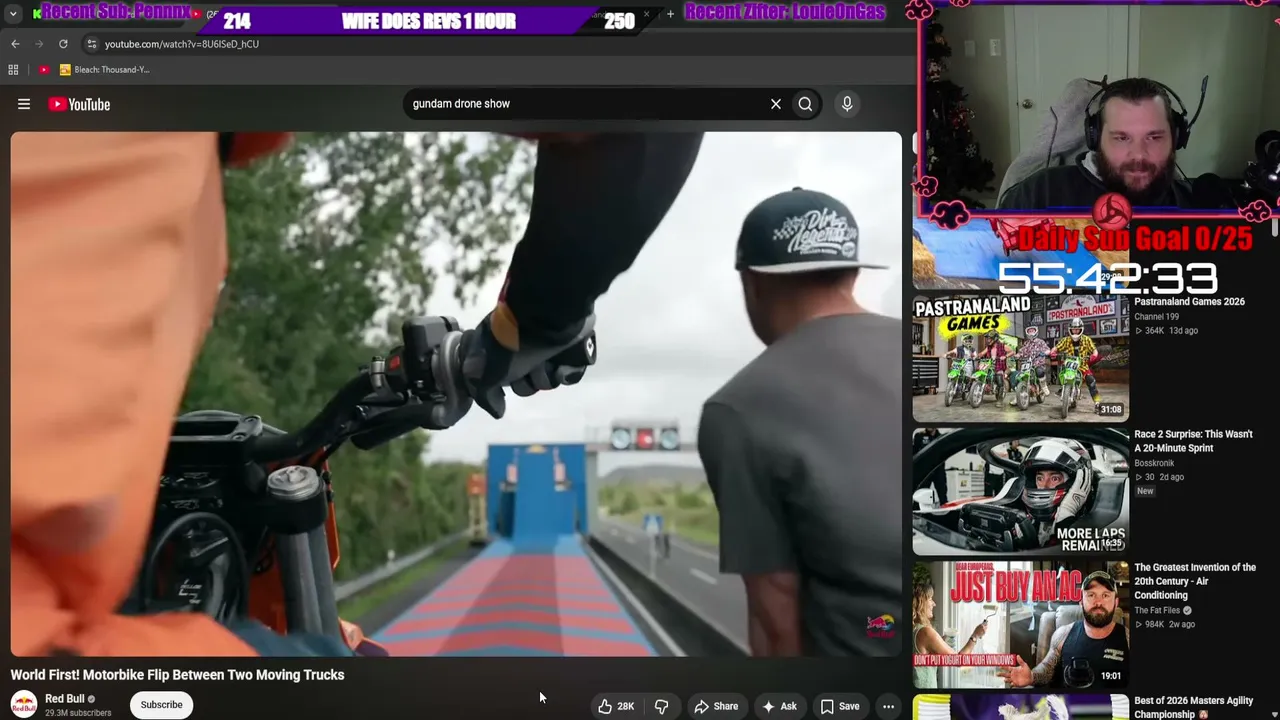Screen dimensions: 1280x720
Task: Save the video to a playlist
Action: [840, 706]
